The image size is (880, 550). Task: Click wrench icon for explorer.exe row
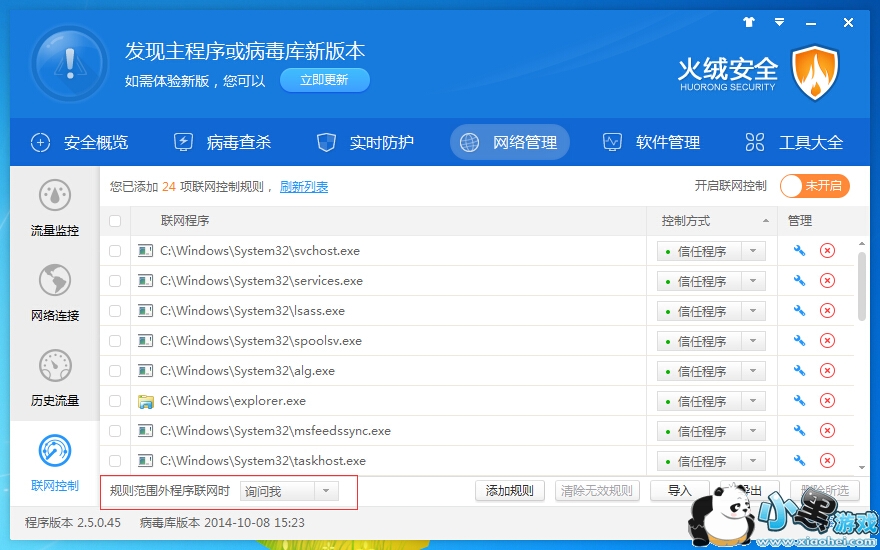point(799,401)
